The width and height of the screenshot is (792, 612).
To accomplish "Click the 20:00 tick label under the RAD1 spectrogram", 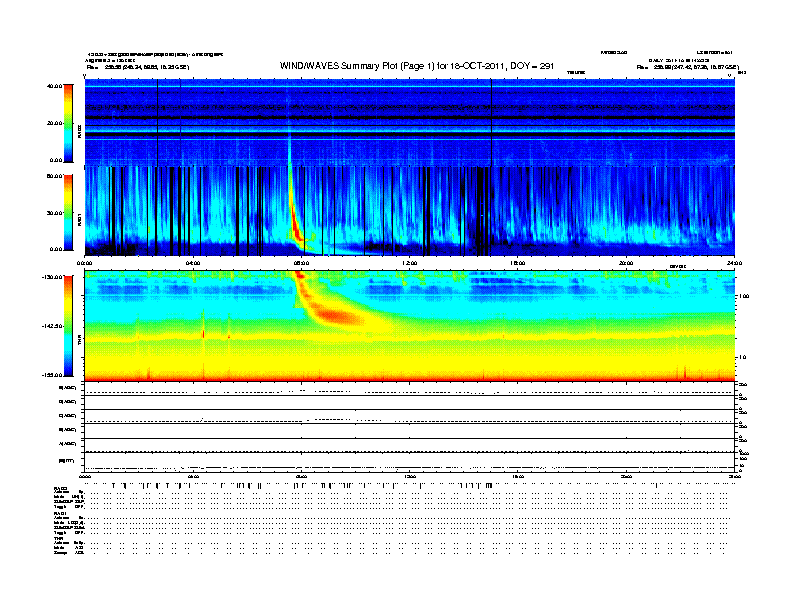I will pos(626,263).
